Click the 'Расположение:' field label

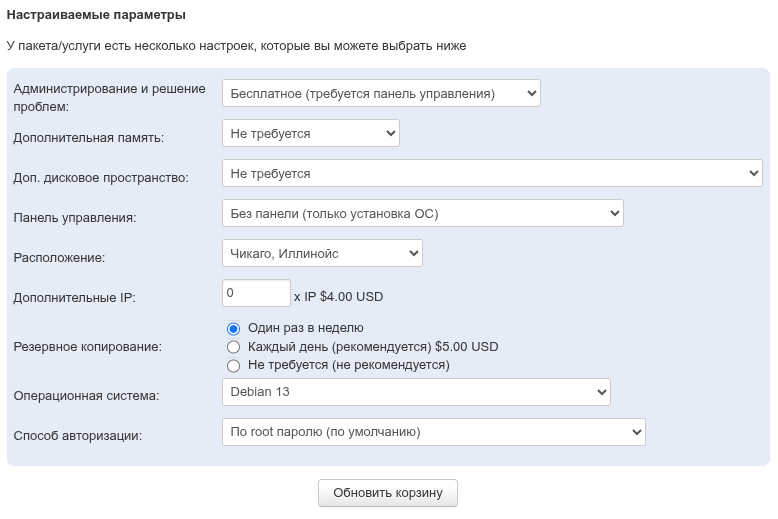(x=59, y=258)
